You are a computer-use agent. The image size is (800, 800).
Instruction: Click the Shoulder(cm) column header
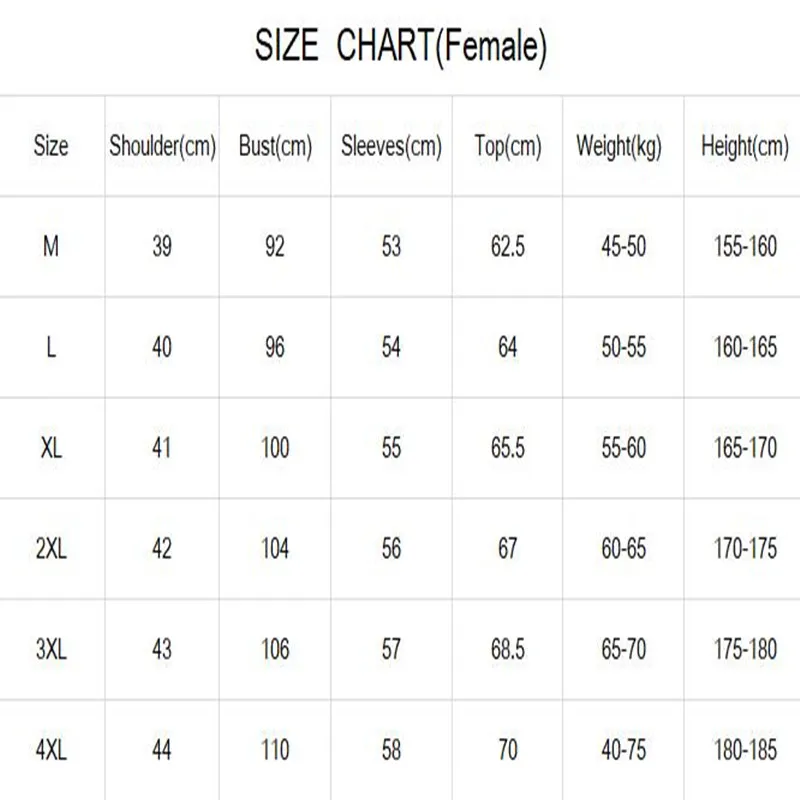[x=162, y=146]
